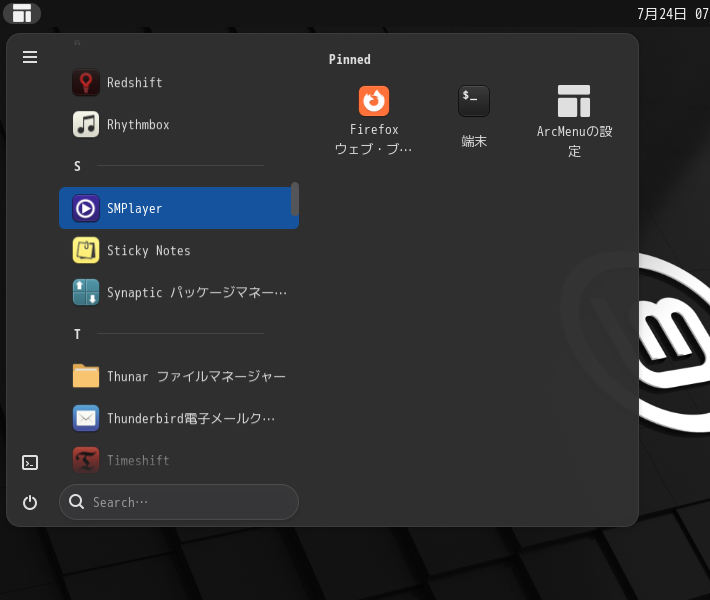Screen dimensions: 710x600
Task: Click the Timeshift label text
Action: (138, 460)
